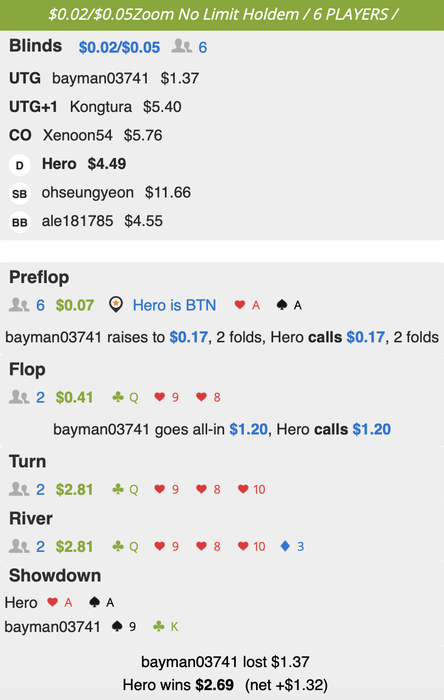Screen dimensions: 444x700
Task: Click the Hero position marker icon in Preflop
Action: (x=116, y=305)
